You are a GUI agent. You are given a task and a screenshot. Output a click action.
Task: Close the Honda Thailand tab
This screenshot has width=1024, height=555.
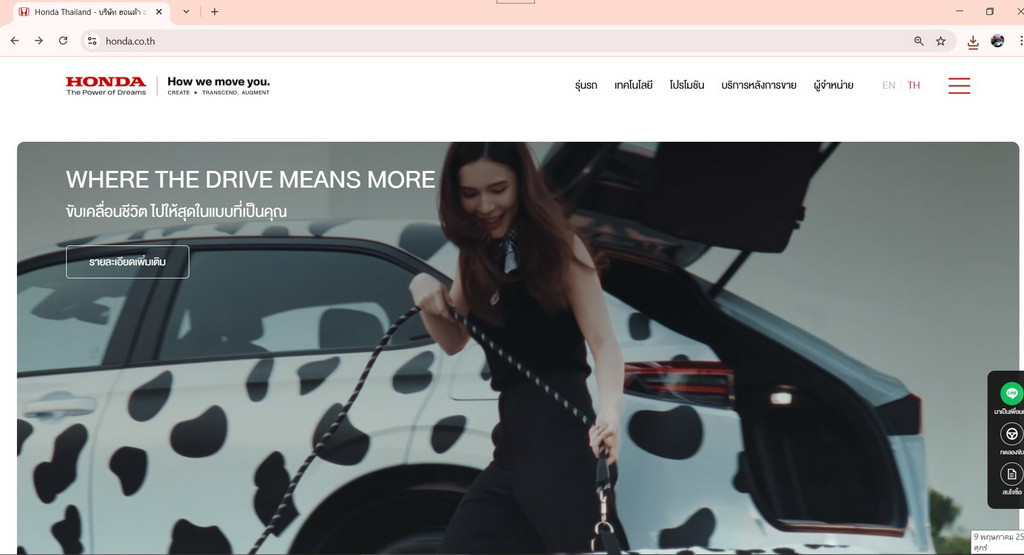pos(159,12)
